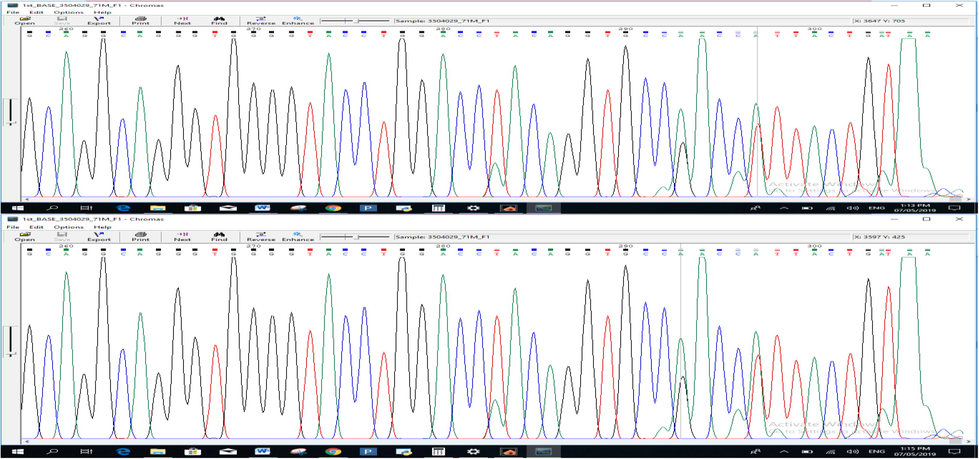Click Sample name field in window reading X: 3597
The width and height of the screenshot is (979, 459).
pos(621,237)
